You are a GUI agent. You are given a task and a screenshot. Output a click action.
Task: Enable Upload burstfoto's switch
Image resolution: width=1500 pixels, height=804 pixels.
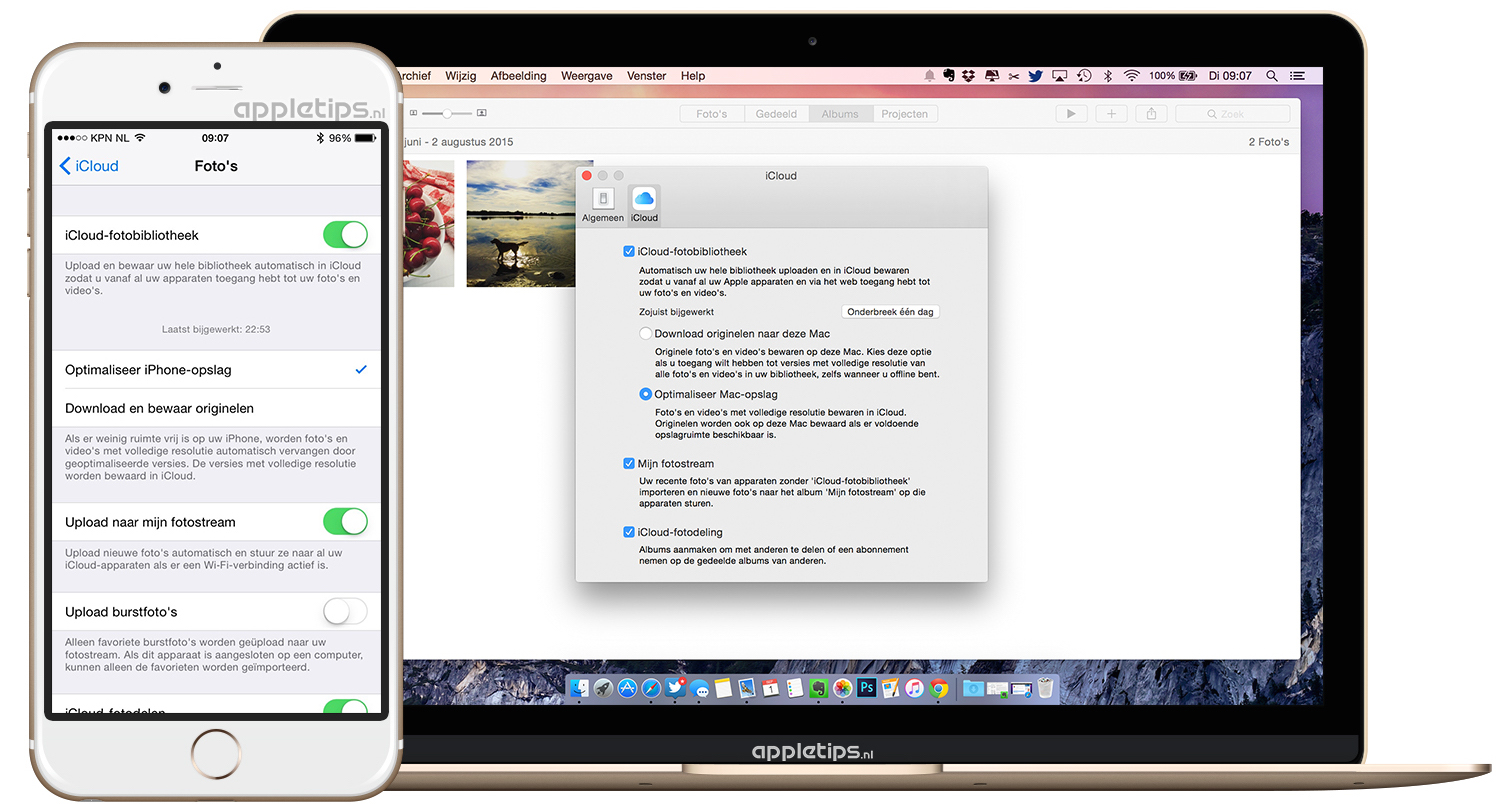pos(345,612)
